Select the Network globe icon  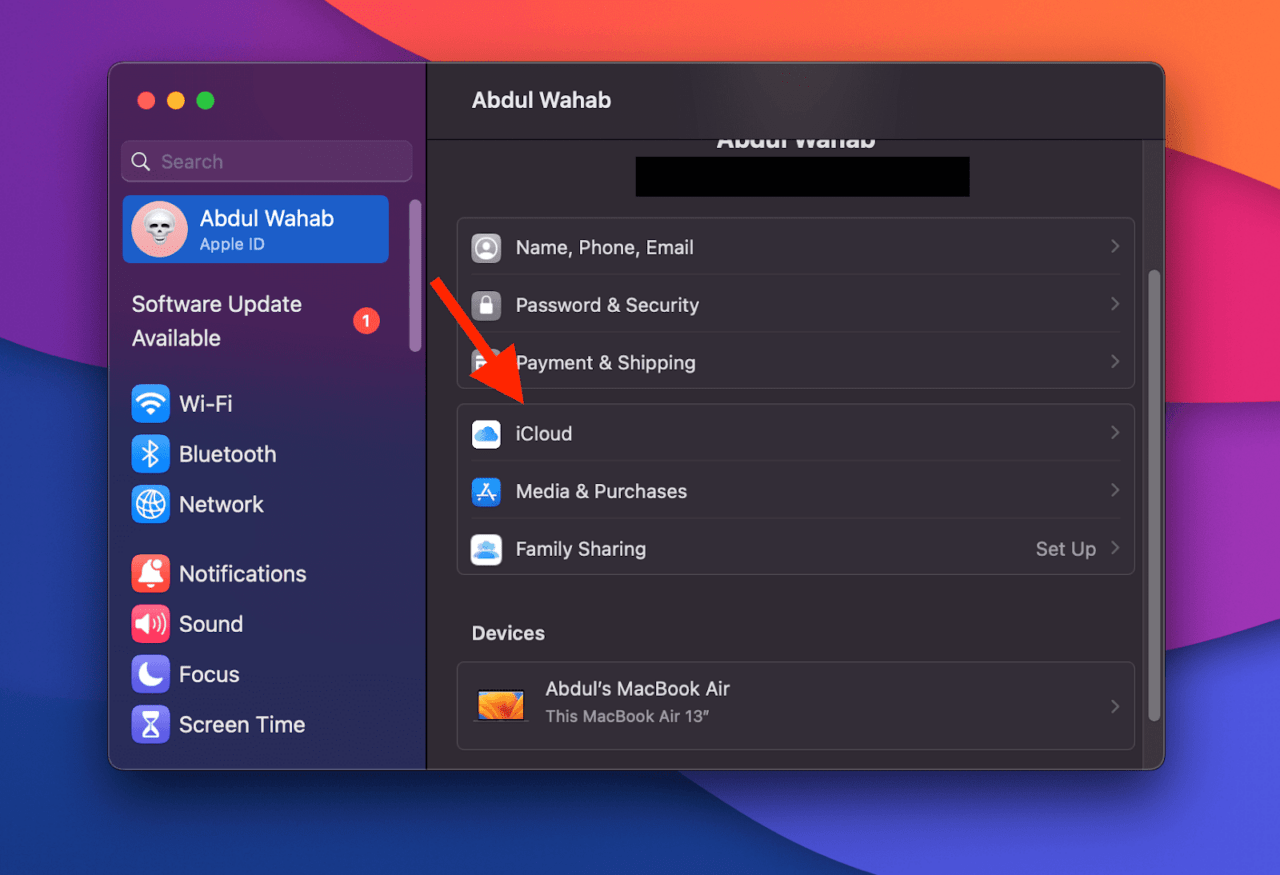[151, 504]
